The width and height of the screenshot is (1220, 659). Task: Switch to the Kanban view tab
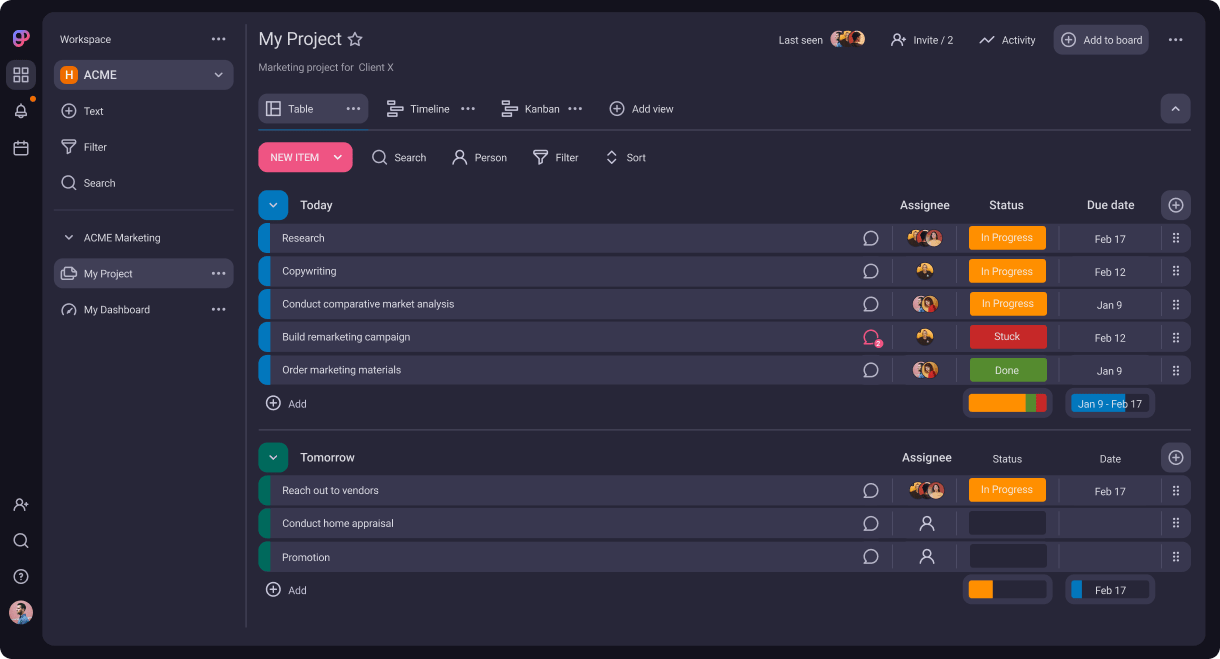(x=540, y=108)
